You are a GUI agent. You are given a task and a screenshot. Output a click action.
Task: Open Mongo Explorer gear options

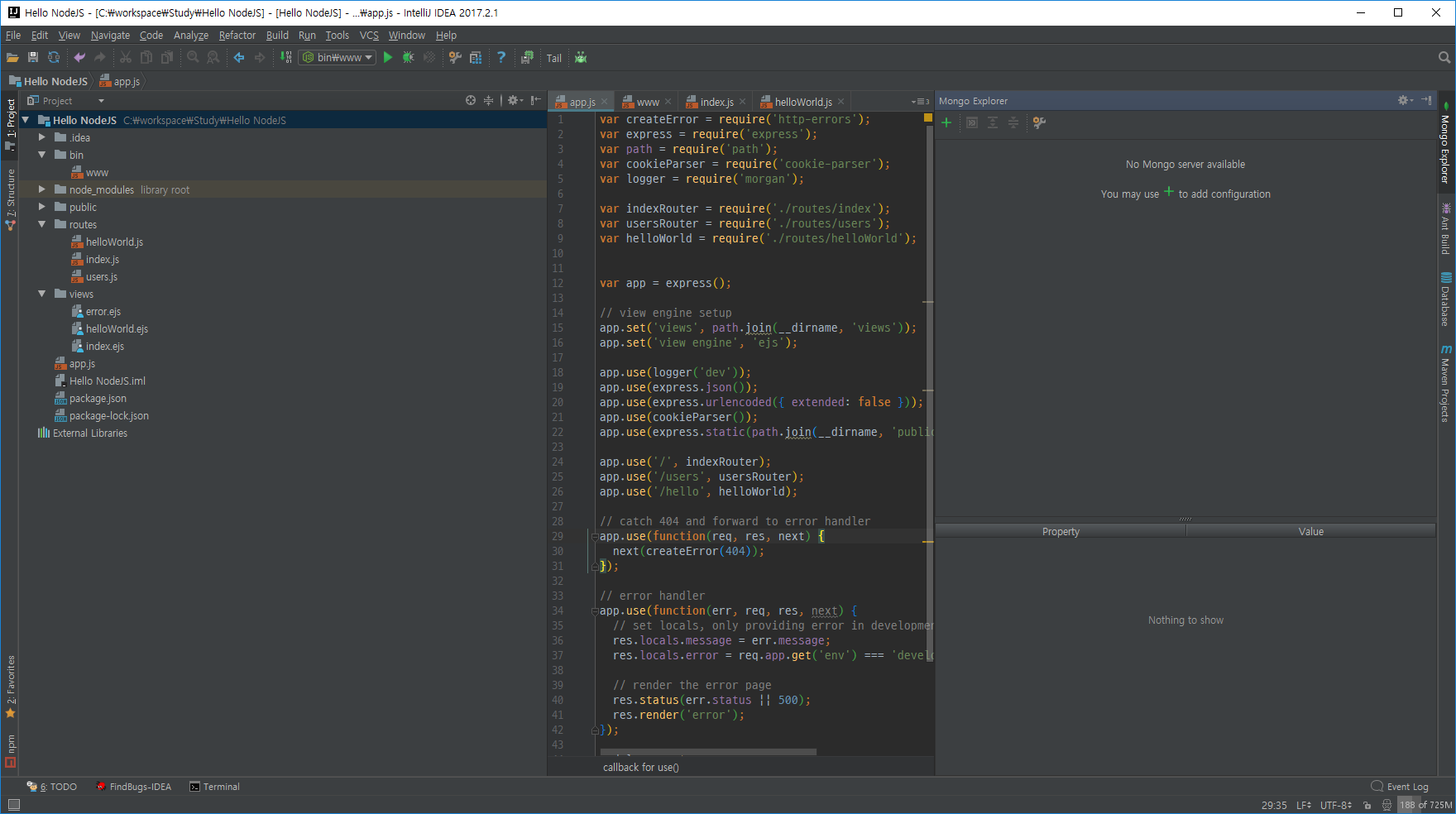coord(1406,100)
